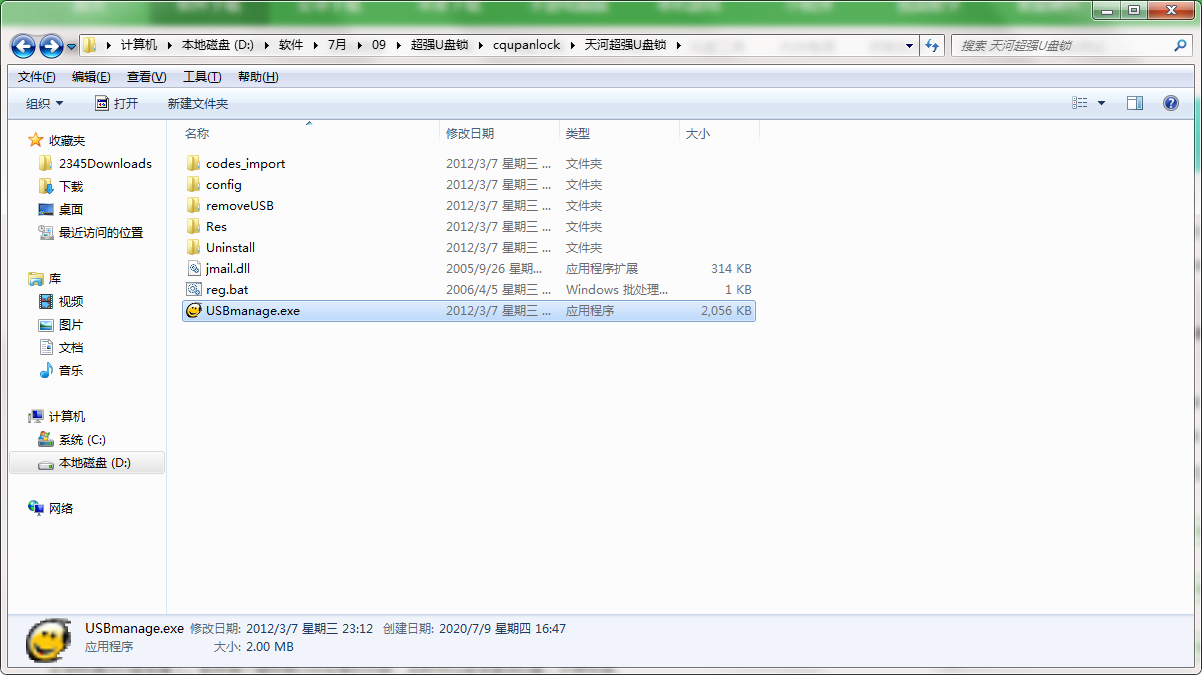Click the blue help icon

pos(1171,103)
